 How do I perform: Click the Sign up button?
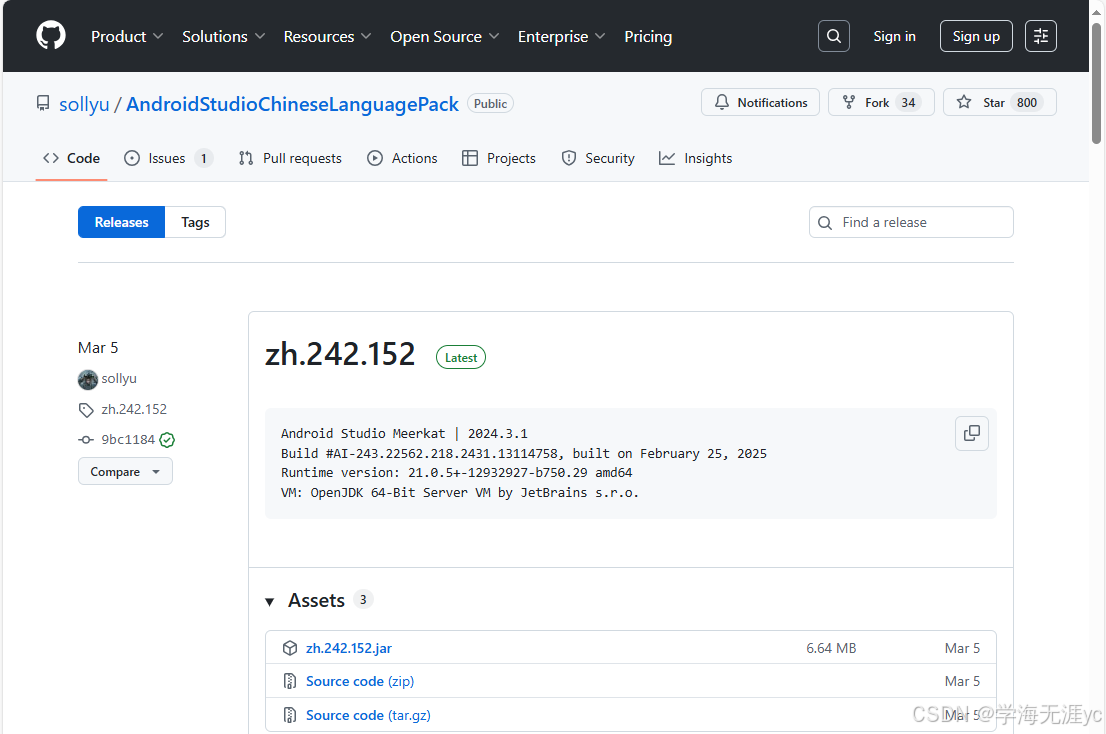click(976, 36)
